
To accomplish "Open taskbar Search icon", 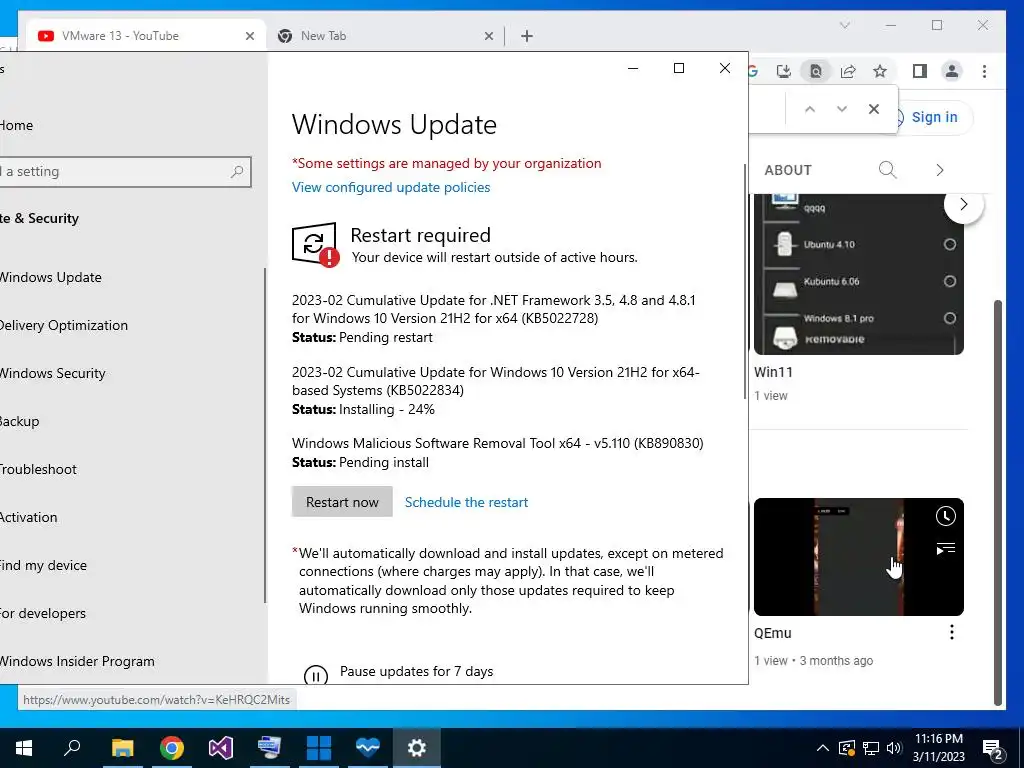I will coord(72,748).
